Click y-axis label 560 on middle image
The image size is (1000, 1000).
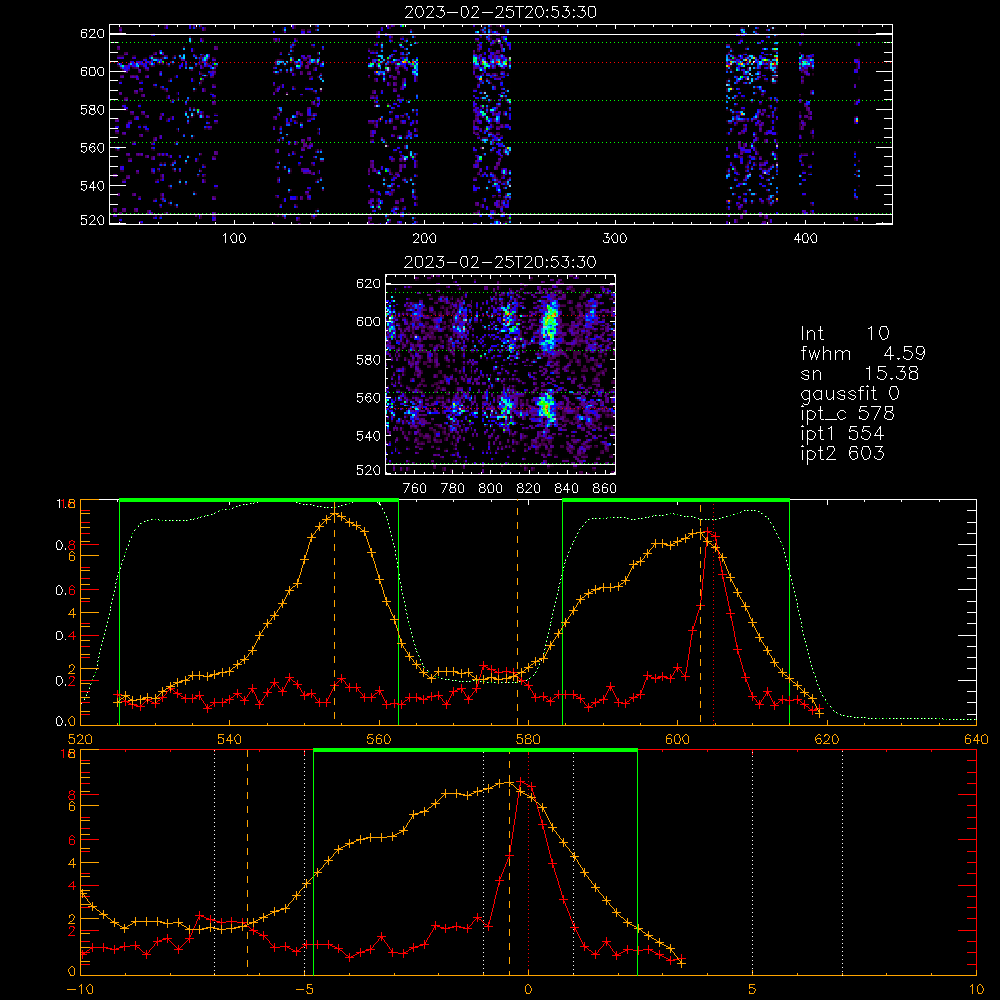(x=368, y=398)
